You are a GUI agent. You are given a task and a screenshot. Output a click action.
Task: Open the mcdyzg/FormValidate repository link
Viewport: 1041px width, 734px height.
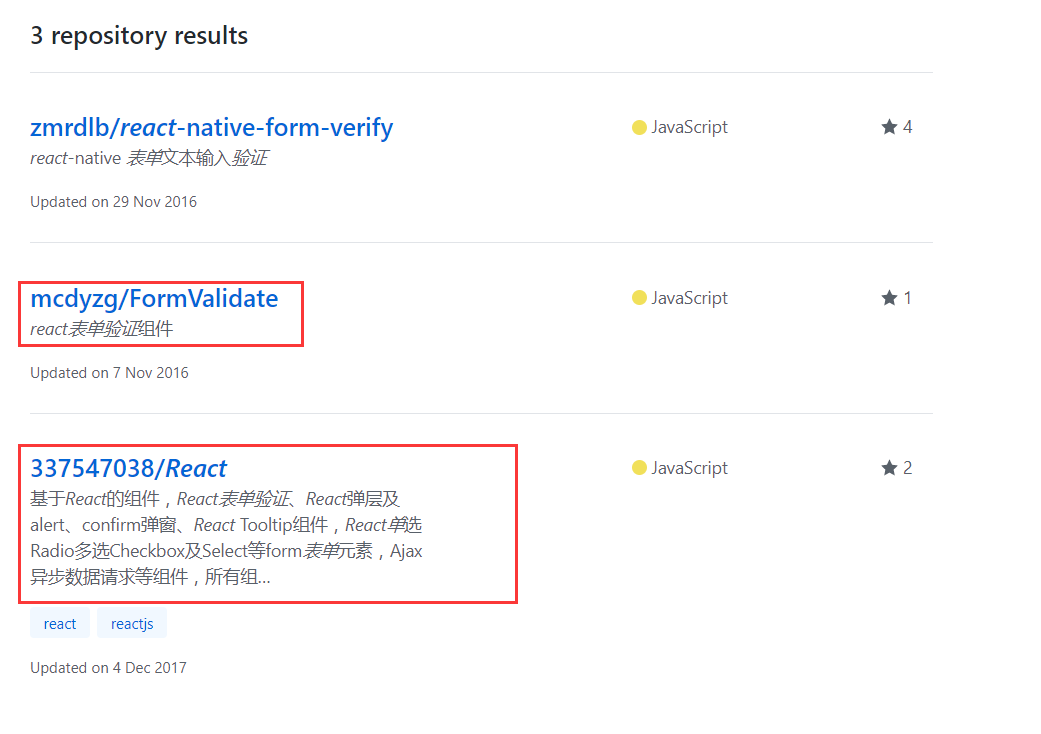pyautogui.click(x=154, y=298)
